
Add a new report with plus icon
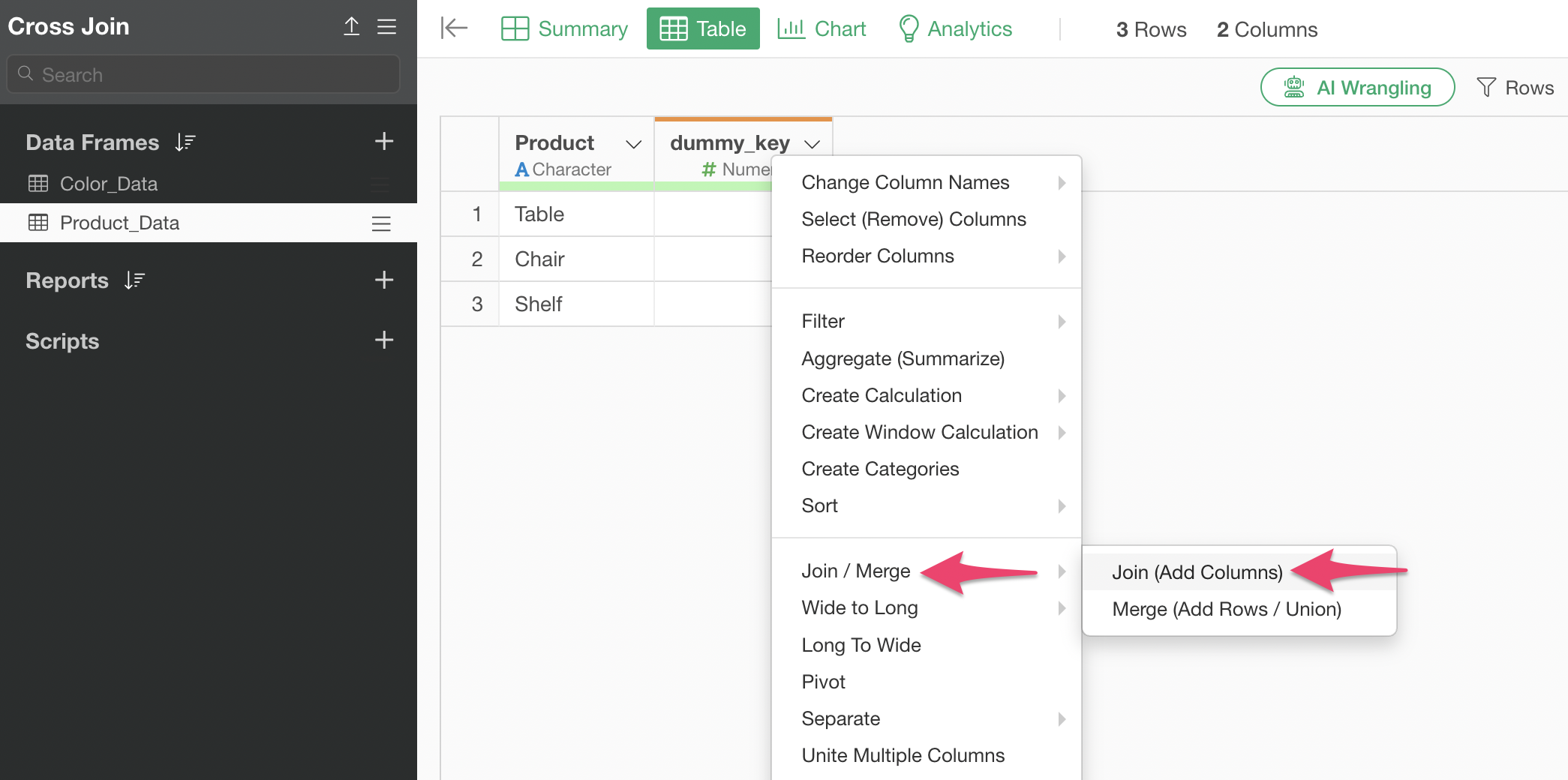[x=383, y=280]
